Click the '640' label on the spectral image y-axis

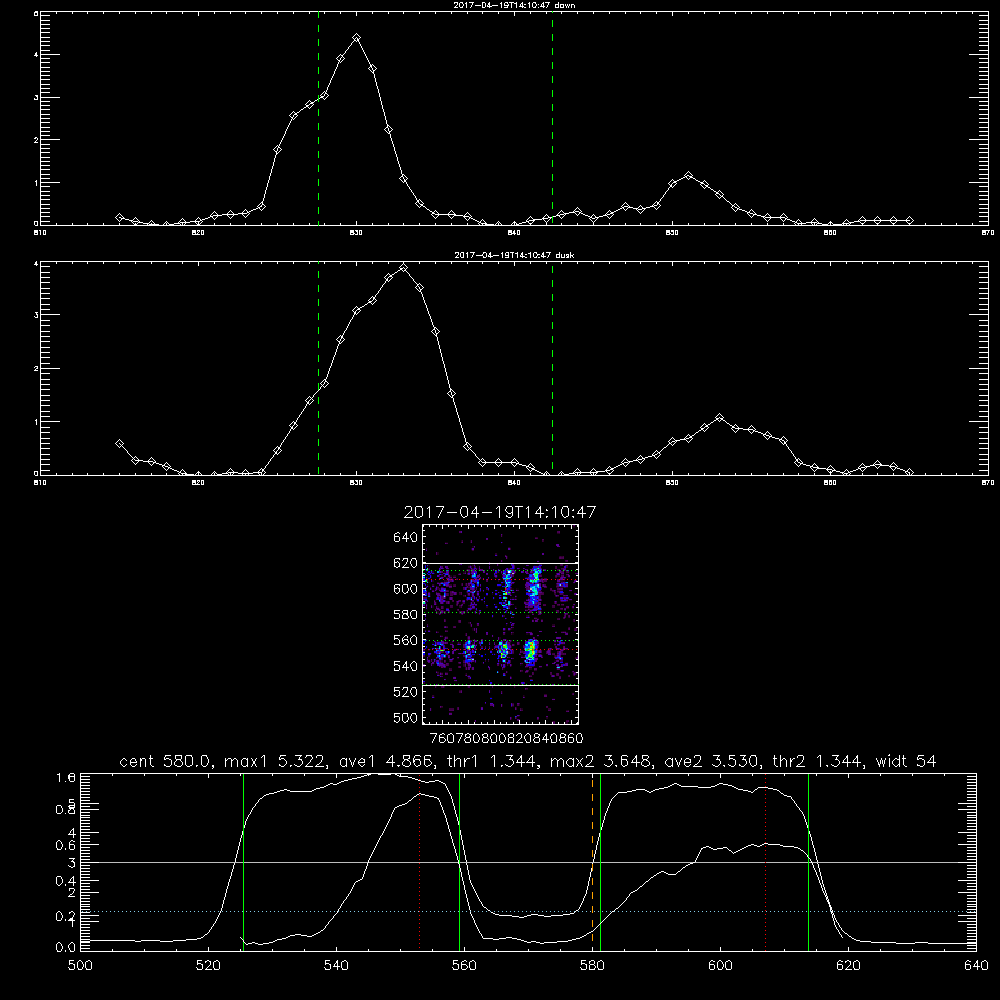(406, 538)
